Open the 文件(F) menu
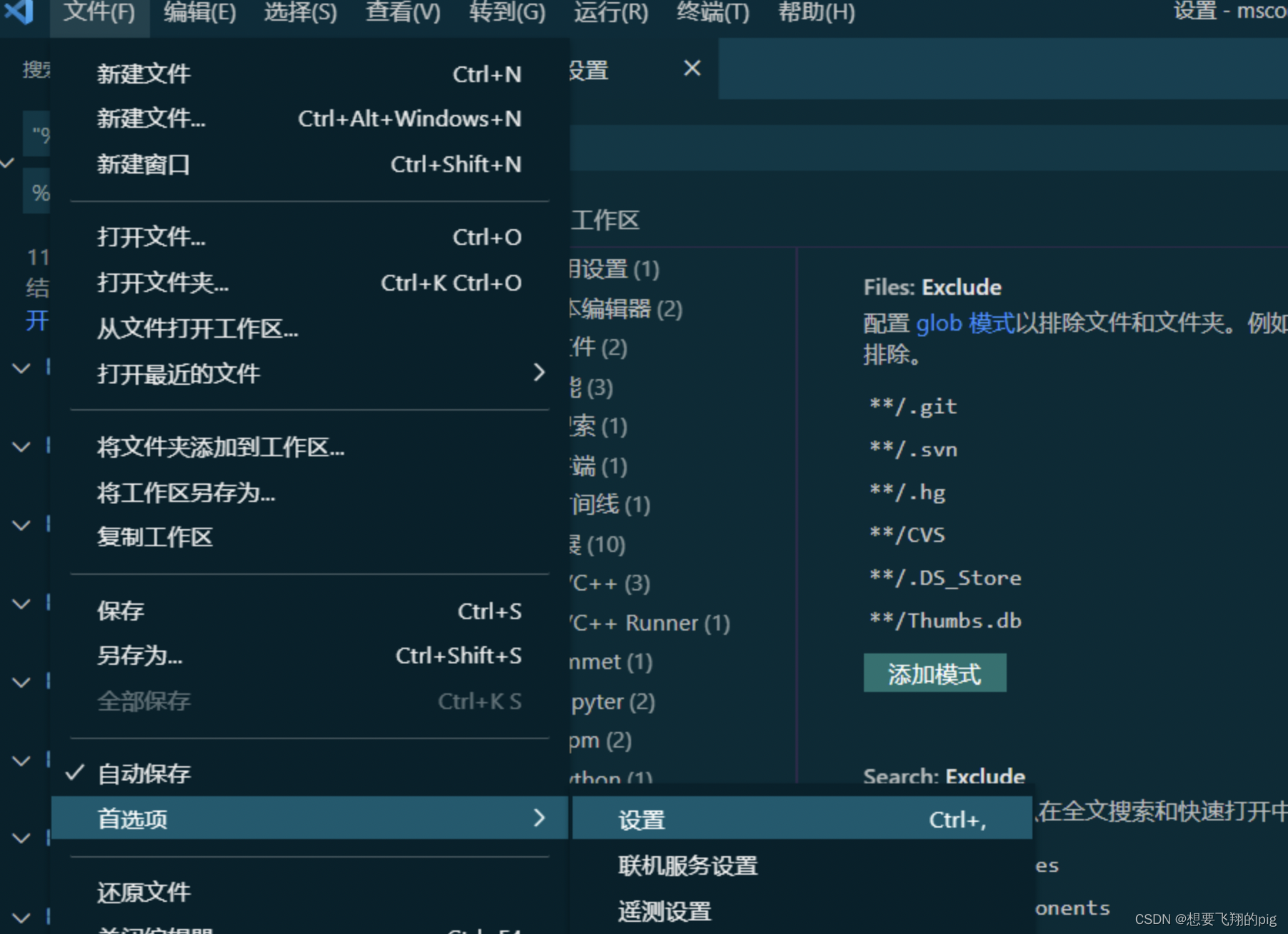This screenshot has height=934, width=1288. pyautogui.click(x=99, y=12)
